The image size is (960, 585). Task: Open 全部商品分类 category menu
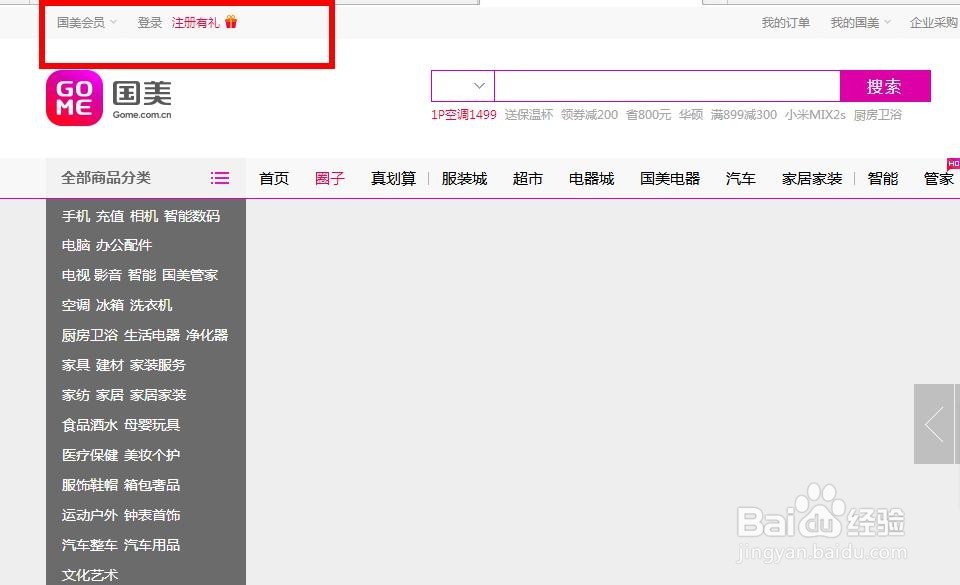146,178
